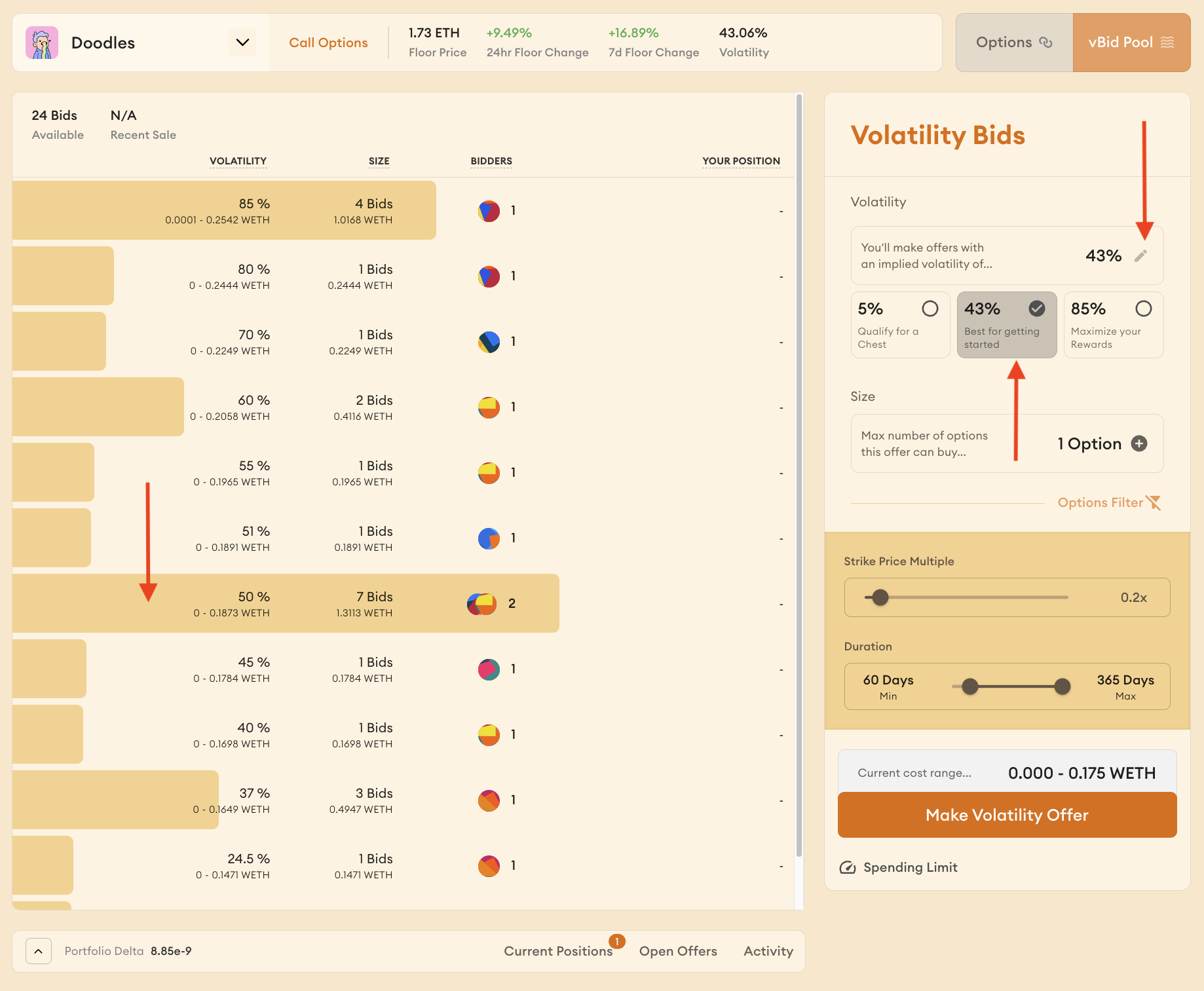Click the 'N/A Recent Sale' summary
The width and height of the screenshot is (1204, 991).
pyautogui.click(x=143, y=124)
